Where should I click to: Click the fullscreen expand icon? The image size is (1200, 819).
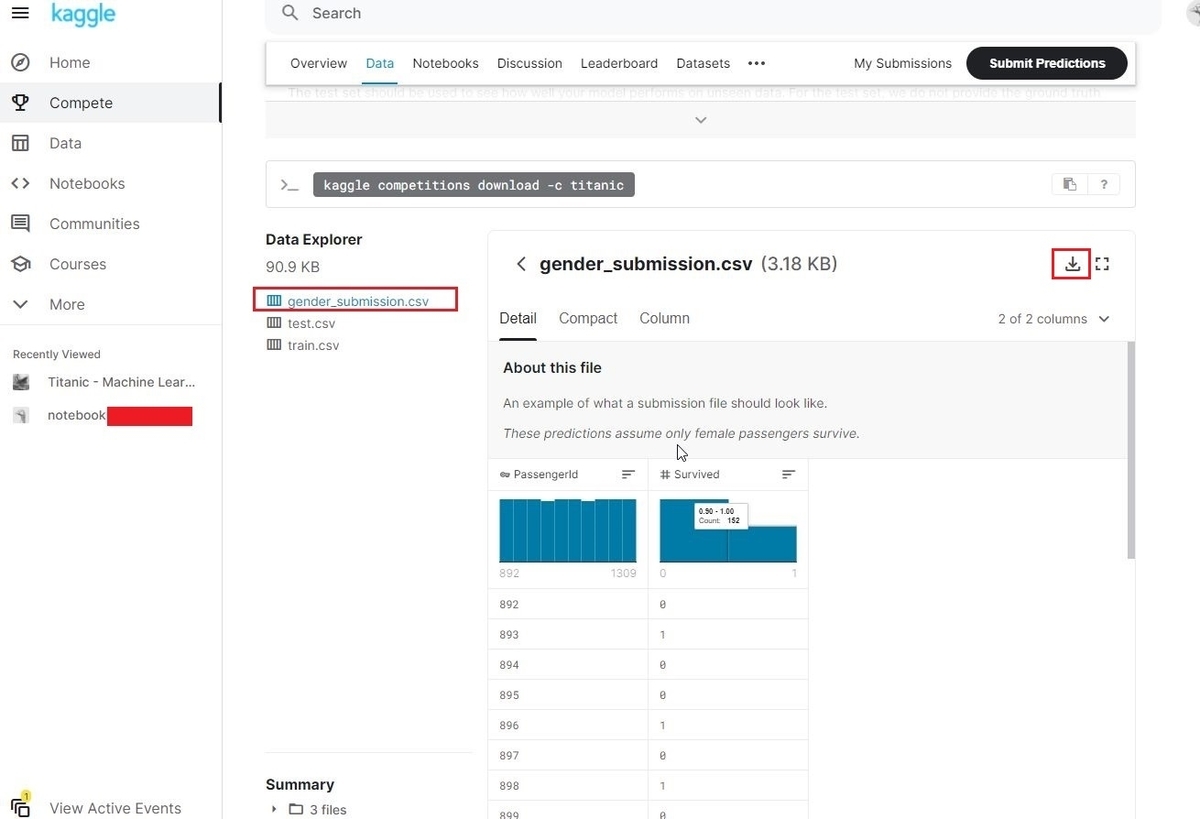pyautogui.click(x=1103, y=264)
